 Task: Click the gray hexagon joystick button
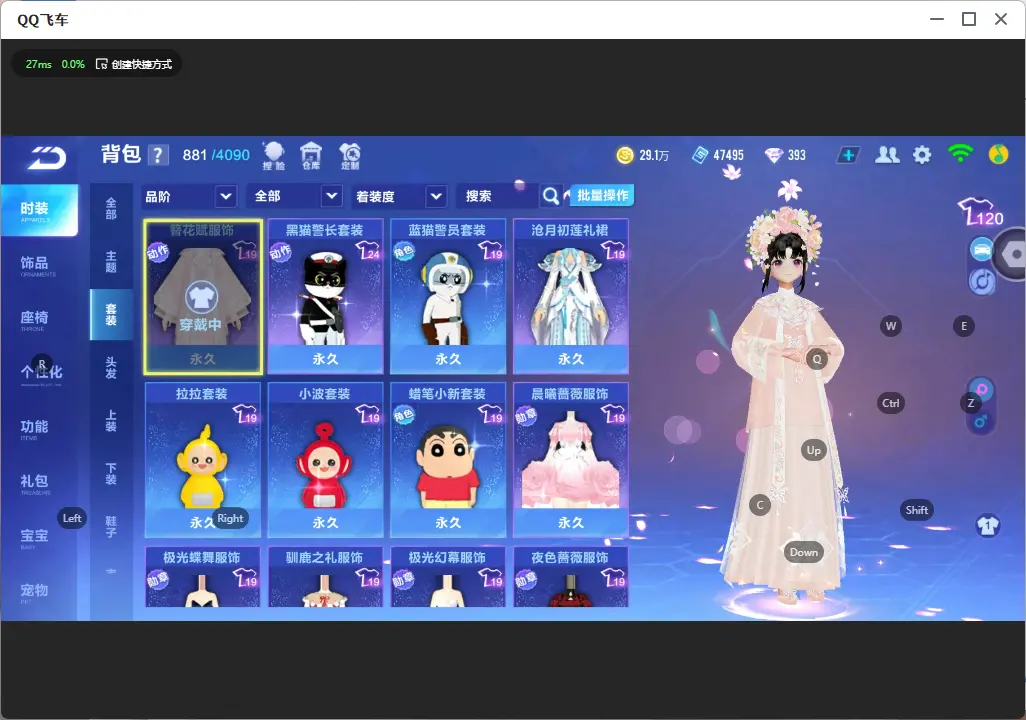[x=1013, y=254]
